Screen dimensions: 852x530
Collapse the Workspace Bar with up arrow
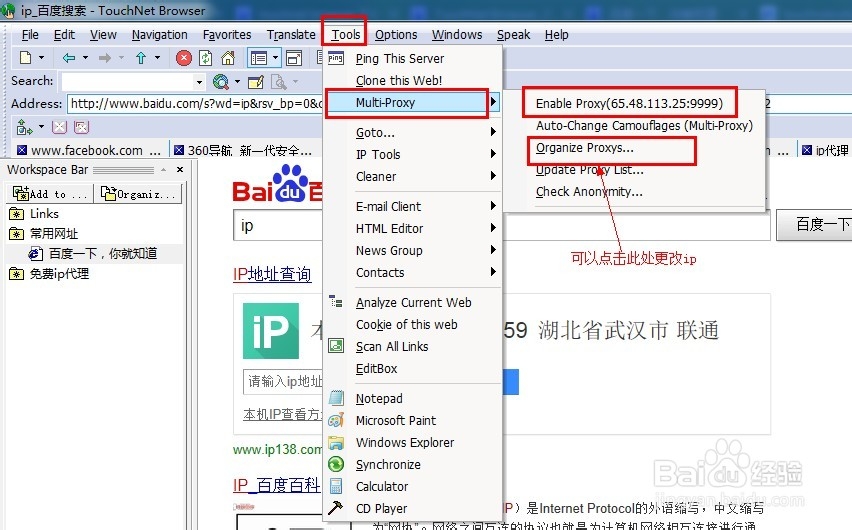(x=164, y=170)
